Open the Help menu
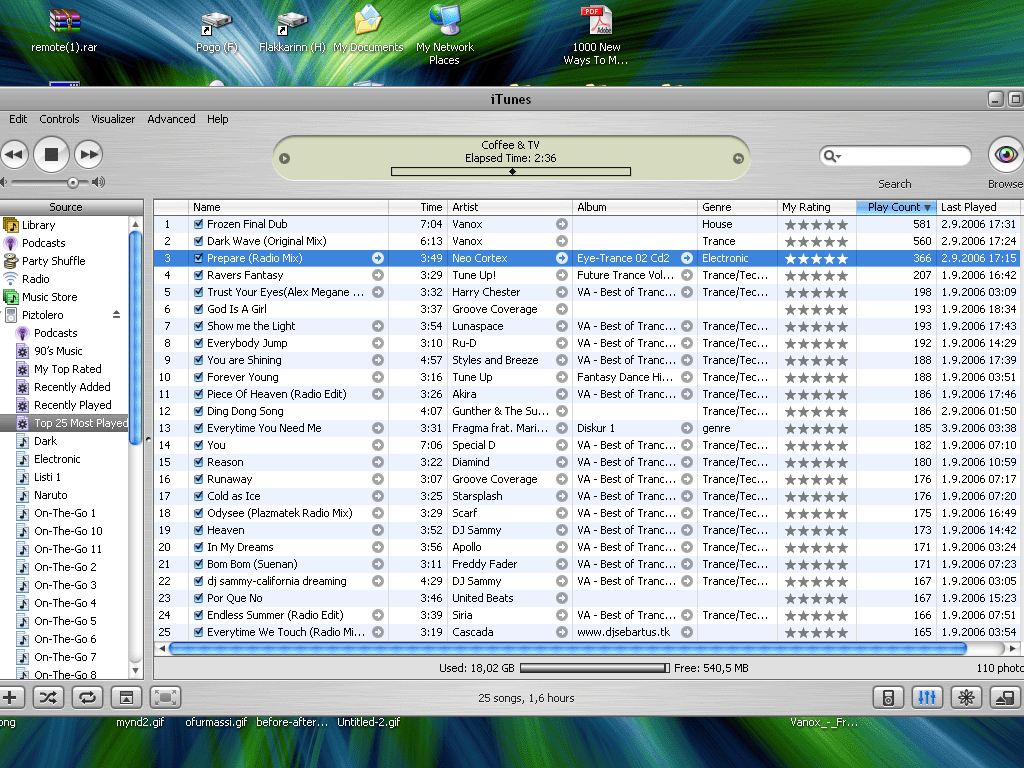Screen dimensions: 1024x768 pos(217,119)
